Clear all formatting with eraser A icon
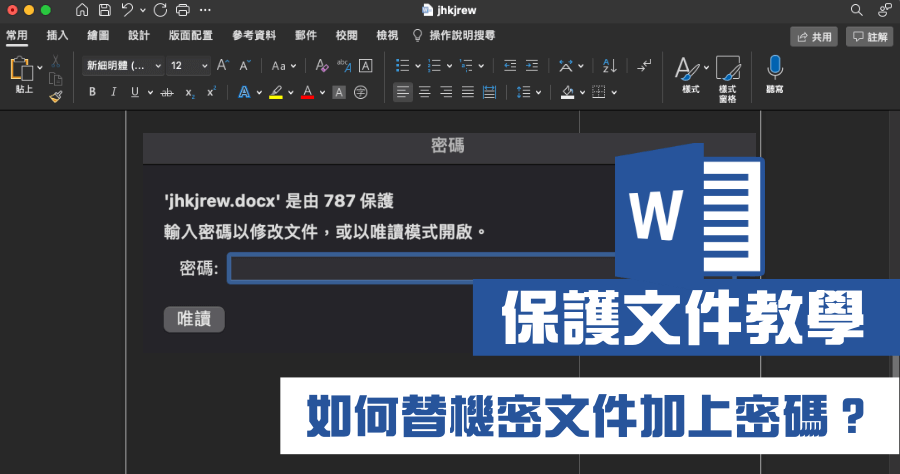This screenshot has height=474, width=900. pyautogui.click(x=322, y=66)
